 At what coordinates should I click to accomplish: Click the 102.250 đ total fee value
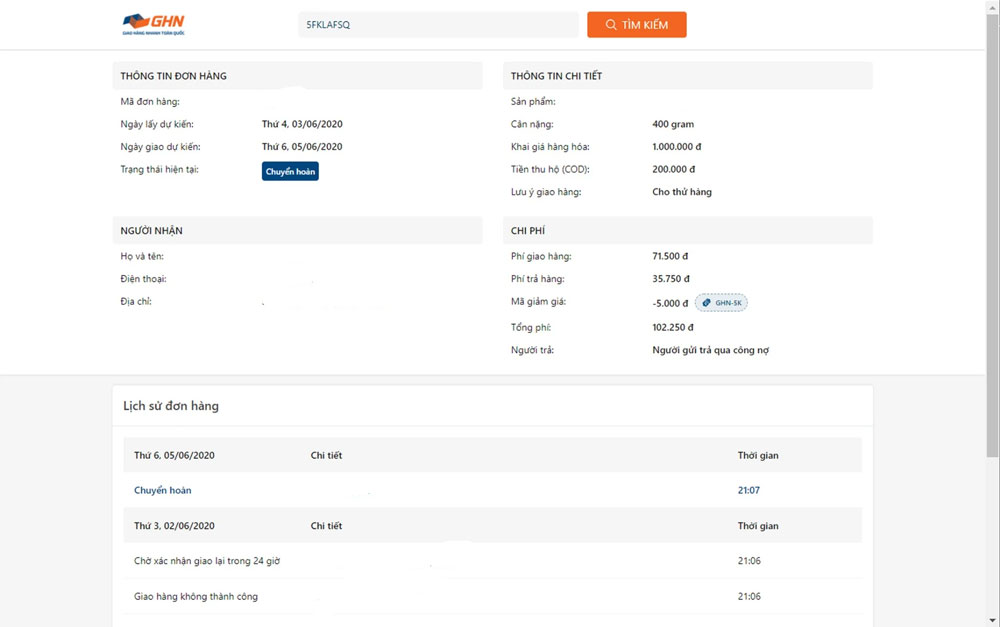(x=673, y=327)
